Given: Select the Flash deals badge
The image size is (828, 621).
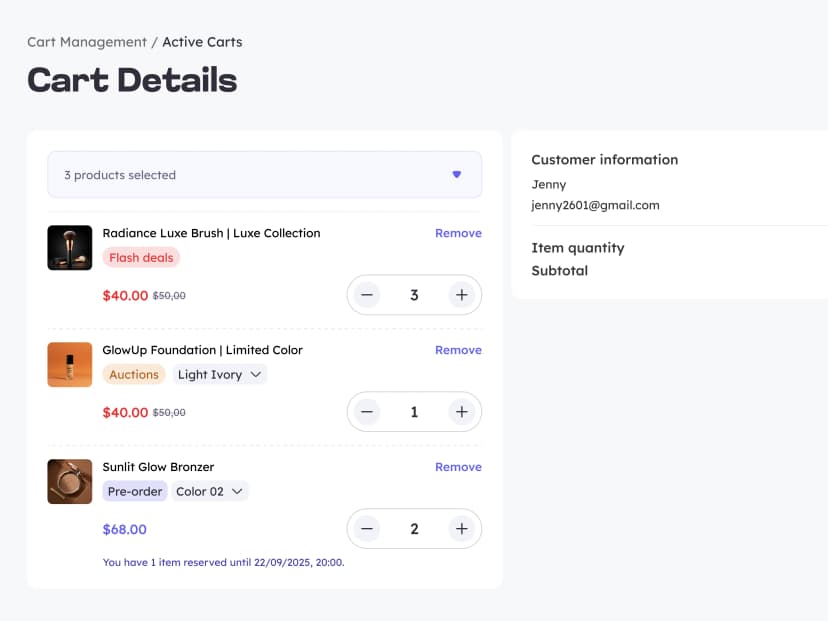Looking at the screenshot, I should pyautogui.click(x=141, y=257).
